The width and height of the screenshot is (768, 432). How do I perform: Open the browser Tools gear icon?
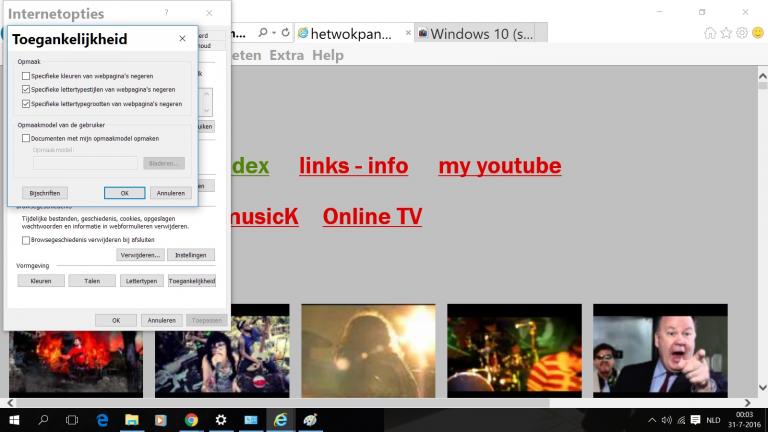pos(741,33)
